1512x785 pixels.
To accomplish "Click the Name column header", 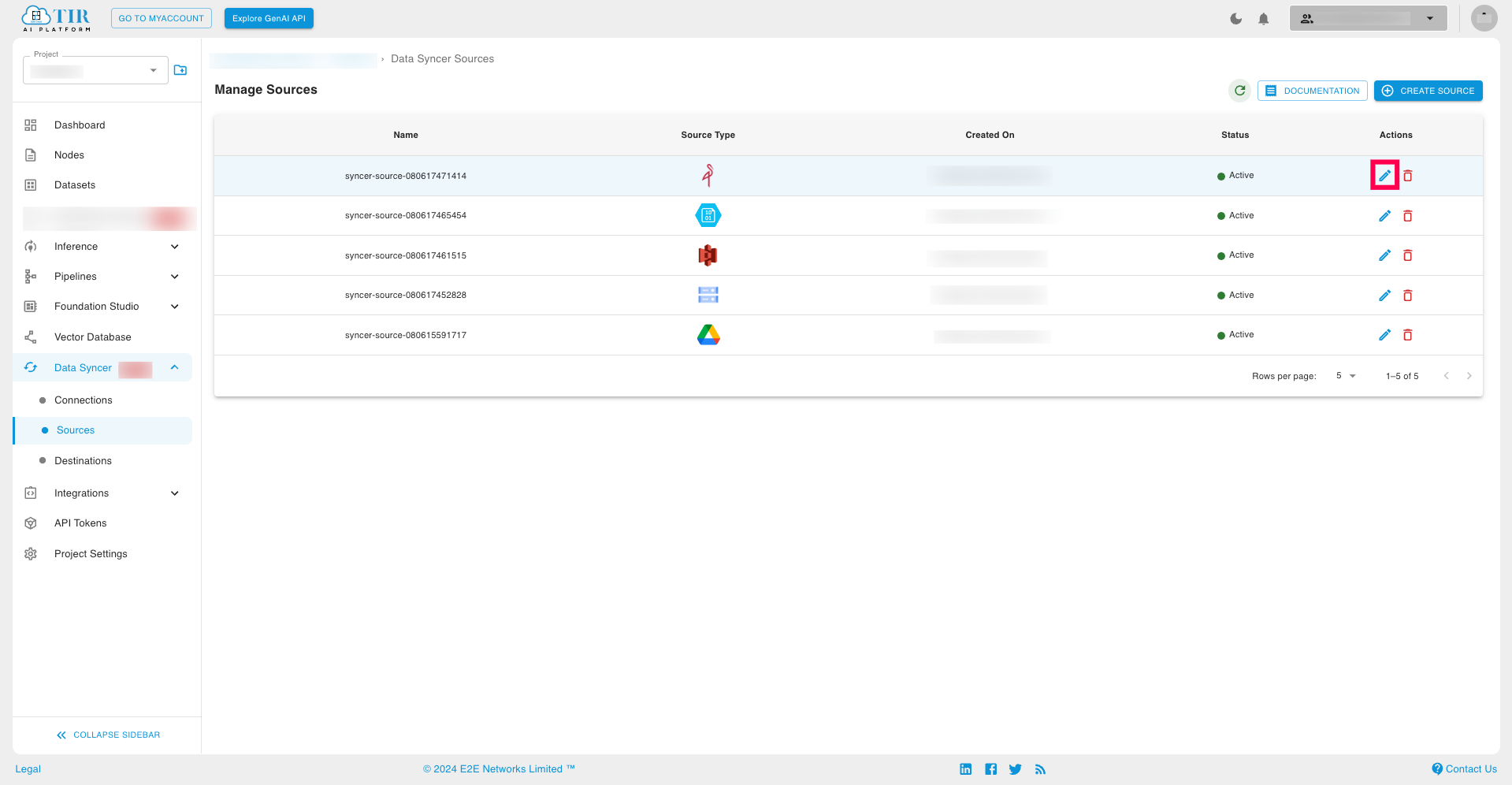I will coord(406,135).
